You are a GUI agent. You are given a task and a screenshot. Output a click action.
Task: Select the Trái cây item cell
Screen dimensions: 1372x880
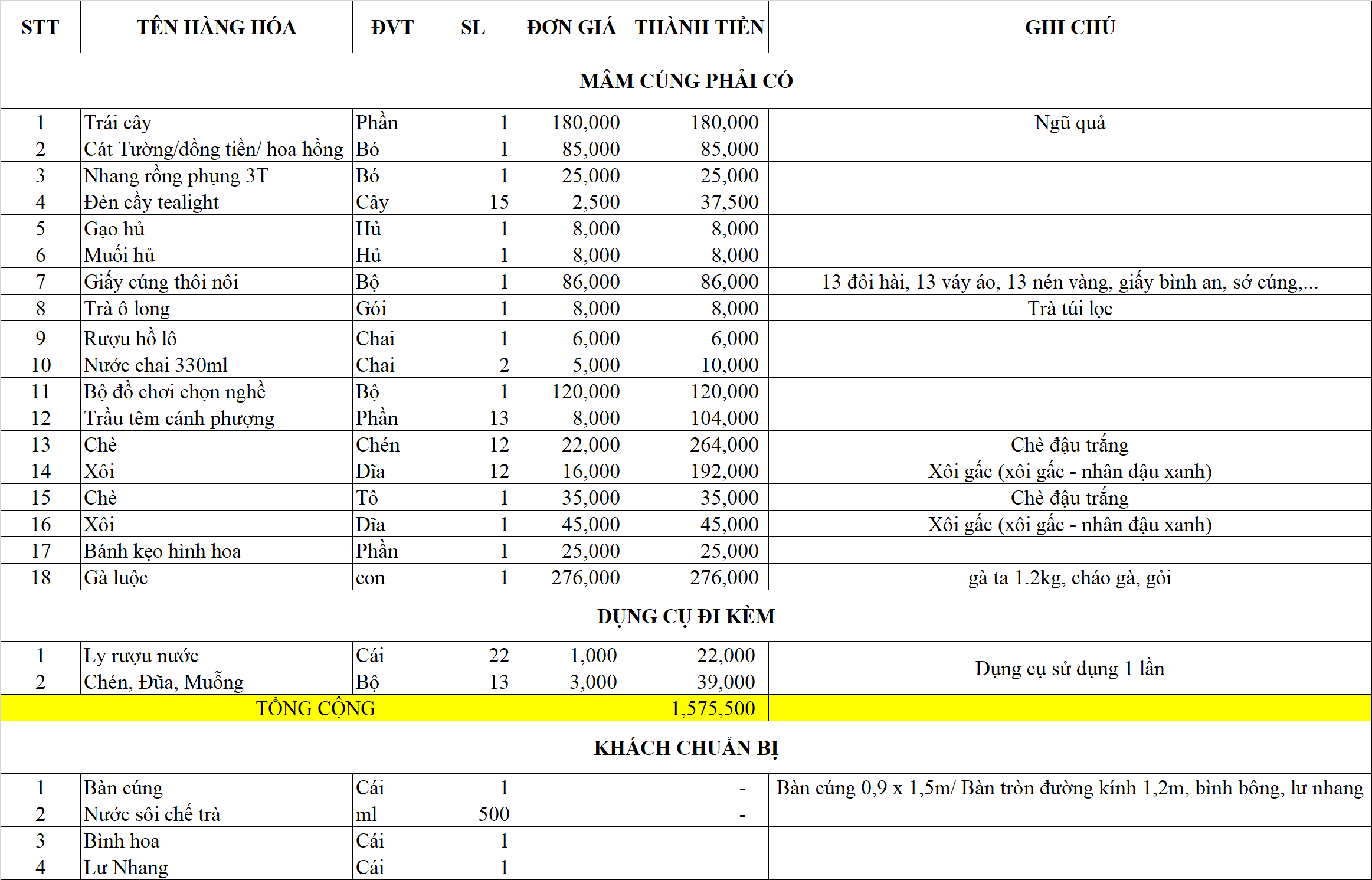coord(216,122)
